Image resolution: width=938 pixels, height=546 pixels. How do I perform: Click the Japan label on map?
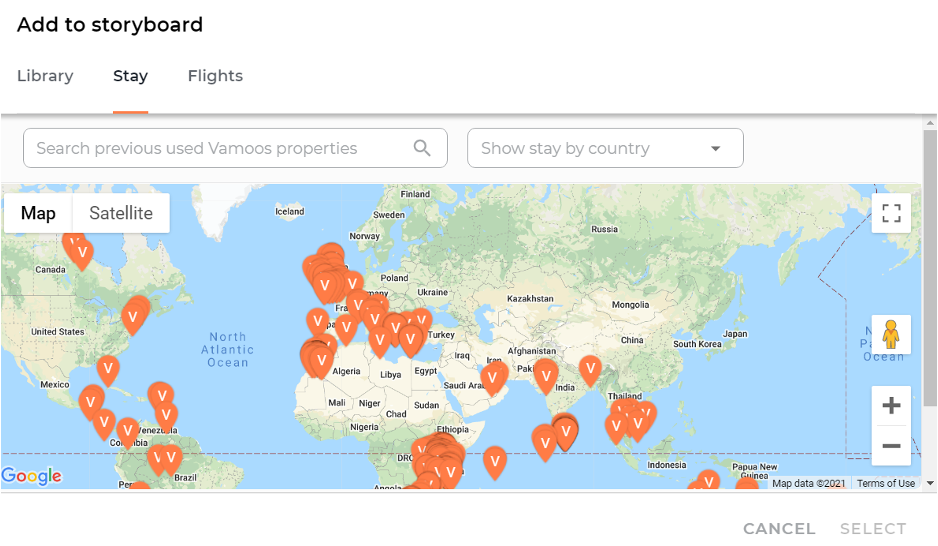(x=735, y=334)
